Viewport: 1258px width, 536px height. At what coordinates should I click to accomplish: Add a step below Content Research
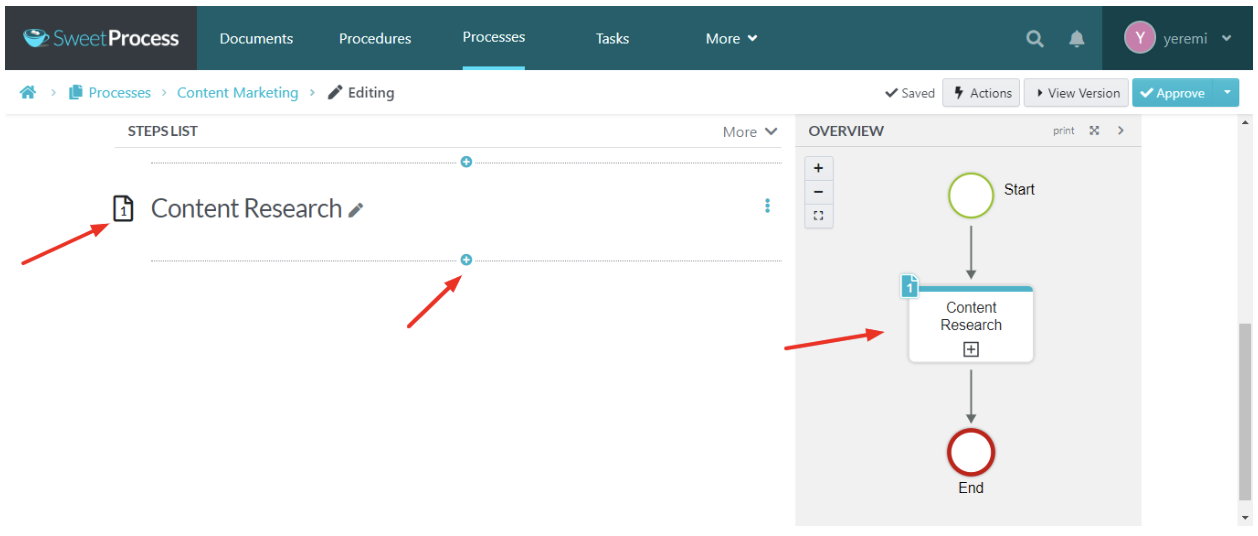[x=466, y=260]
